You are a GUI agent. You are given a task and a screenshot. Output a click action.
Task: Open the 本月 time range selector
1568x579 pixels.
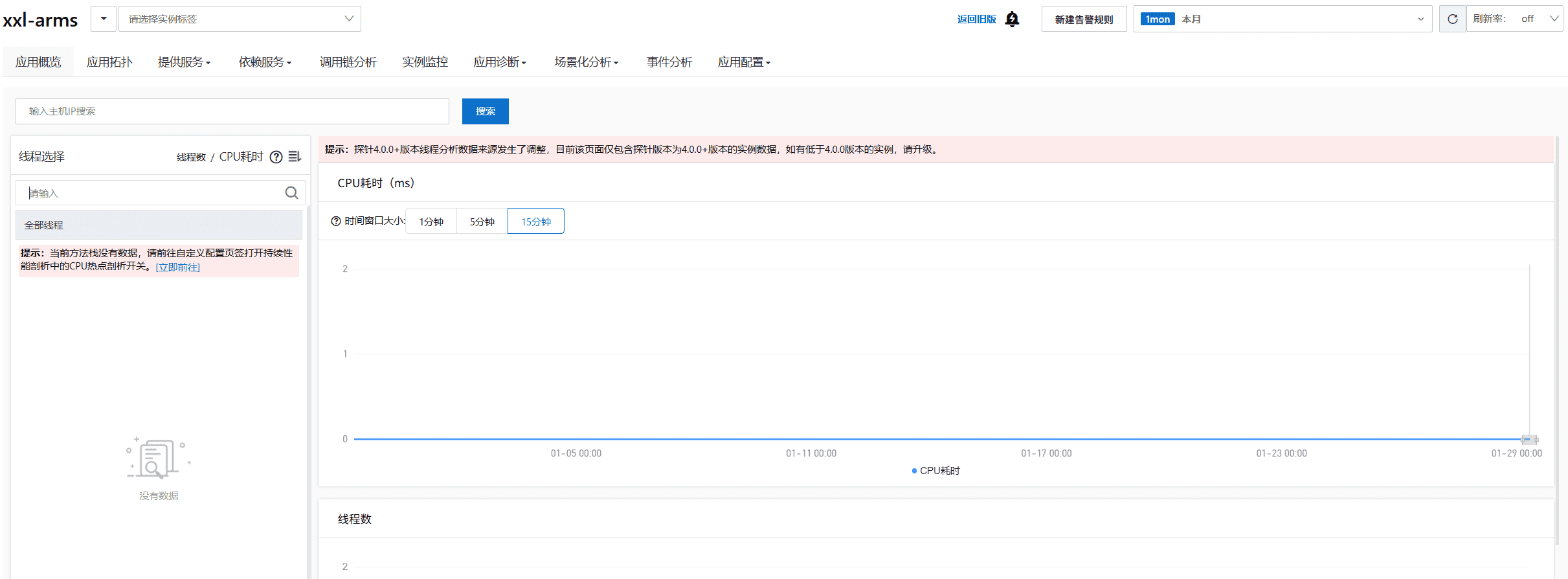point(1282,19)
